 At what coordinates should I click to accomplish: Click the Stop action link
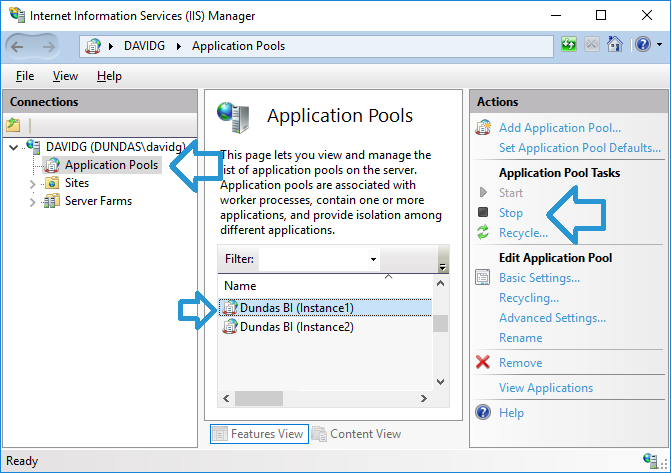click(511, 213)
